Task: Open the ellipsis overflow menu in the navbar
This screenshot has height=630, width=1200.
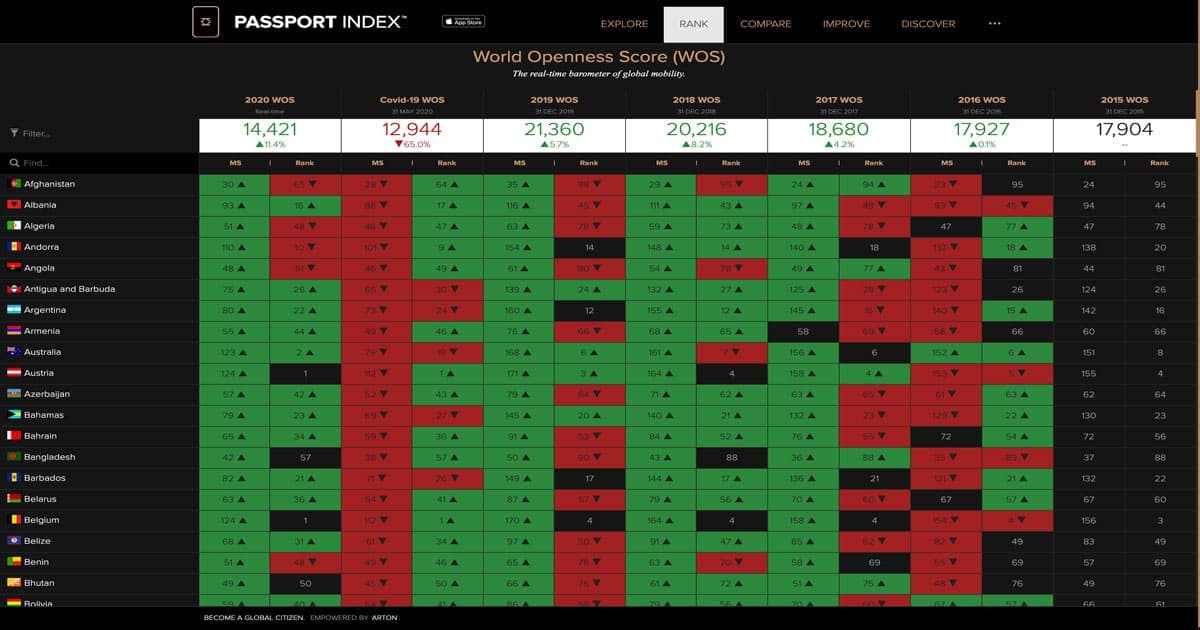Action: 994,23
